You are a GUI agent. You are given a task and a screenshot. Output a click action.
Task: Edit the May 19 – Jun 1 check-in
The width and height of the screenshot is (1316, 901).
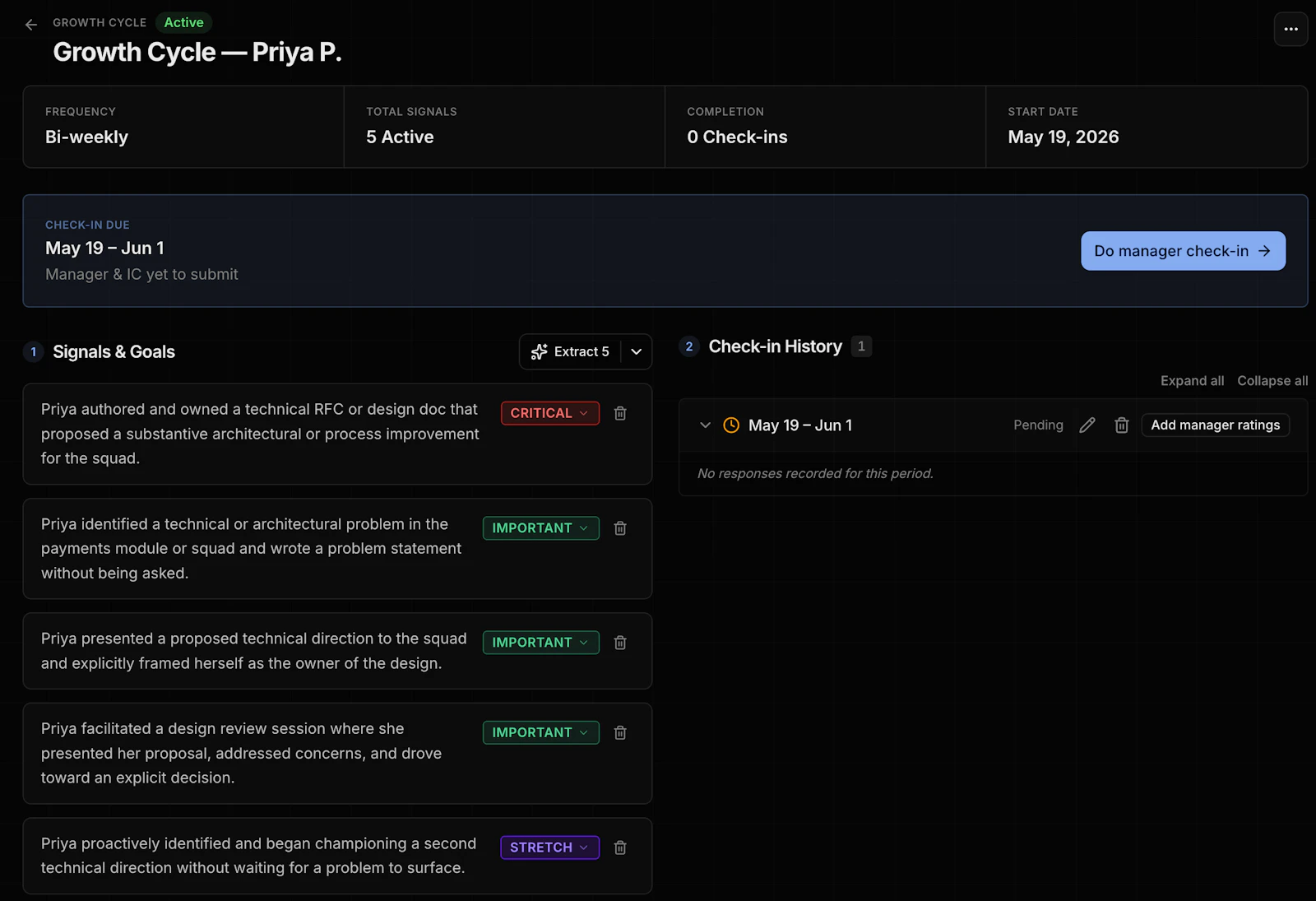1087,425
